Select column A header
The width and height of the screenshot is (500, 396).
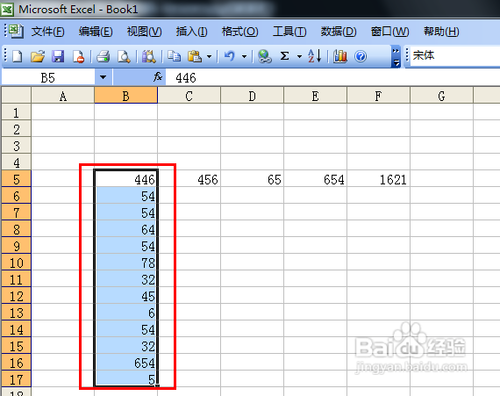(63, 96)
